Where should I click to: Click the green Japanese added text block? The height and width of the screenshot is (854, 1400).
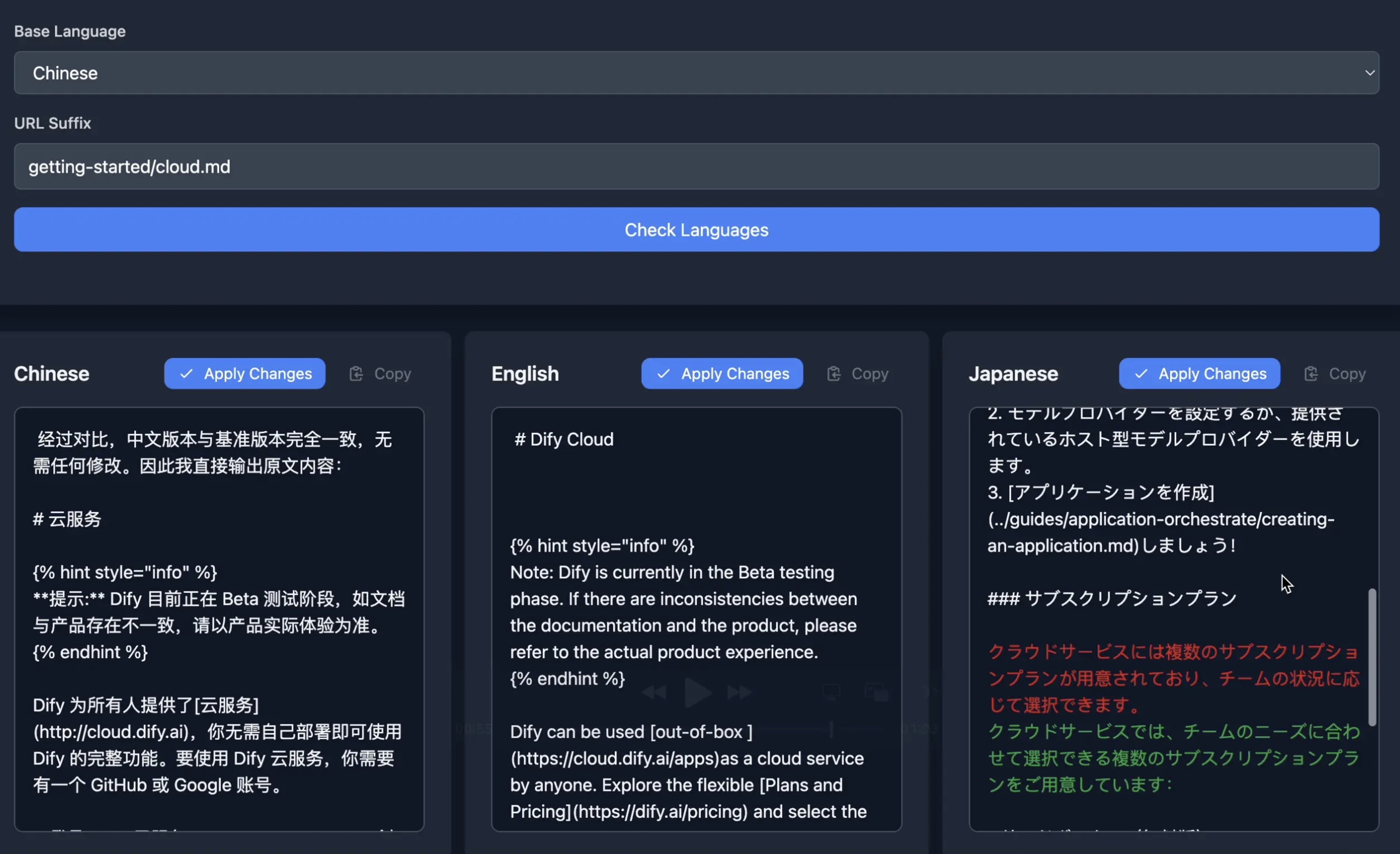tap(1173, 758)
